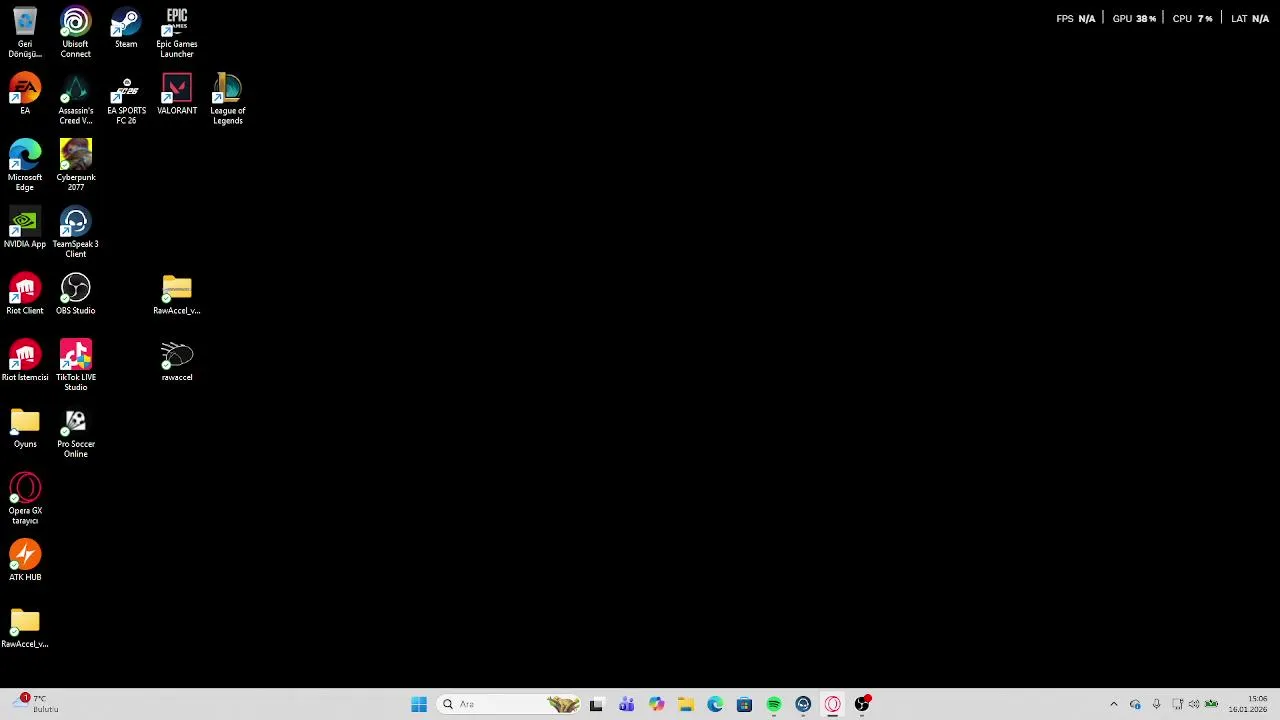The width and height of the screenshot is (1280, 720).
Task: Open File Explorer from the taskbar
Action: point(686,705)
